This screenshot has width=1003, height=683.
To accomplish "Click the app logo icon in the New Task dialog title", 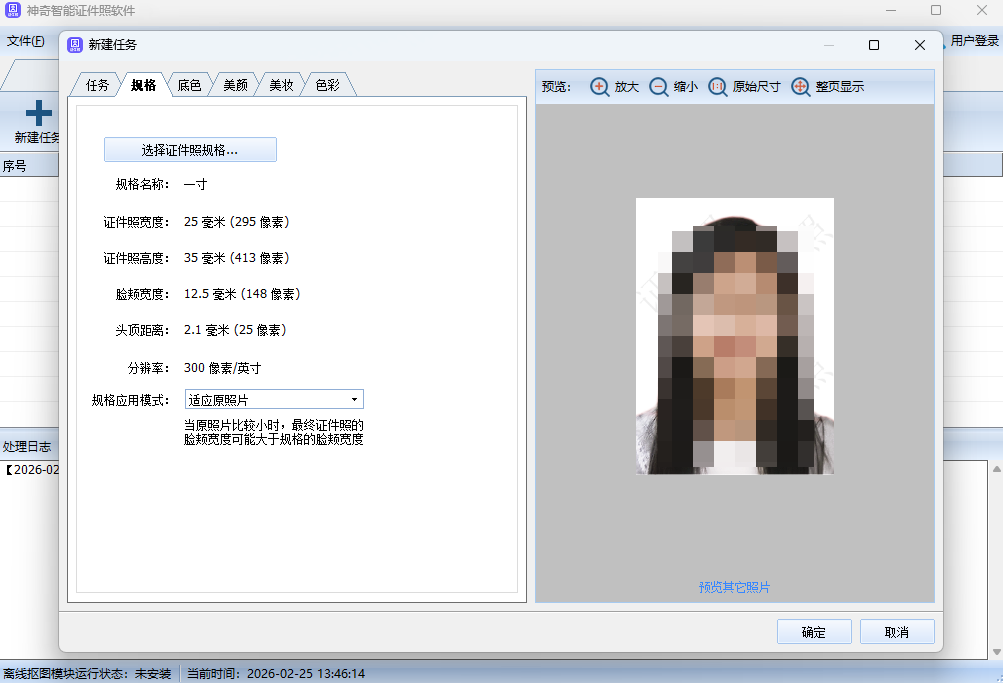I will (x=75, y=45).
